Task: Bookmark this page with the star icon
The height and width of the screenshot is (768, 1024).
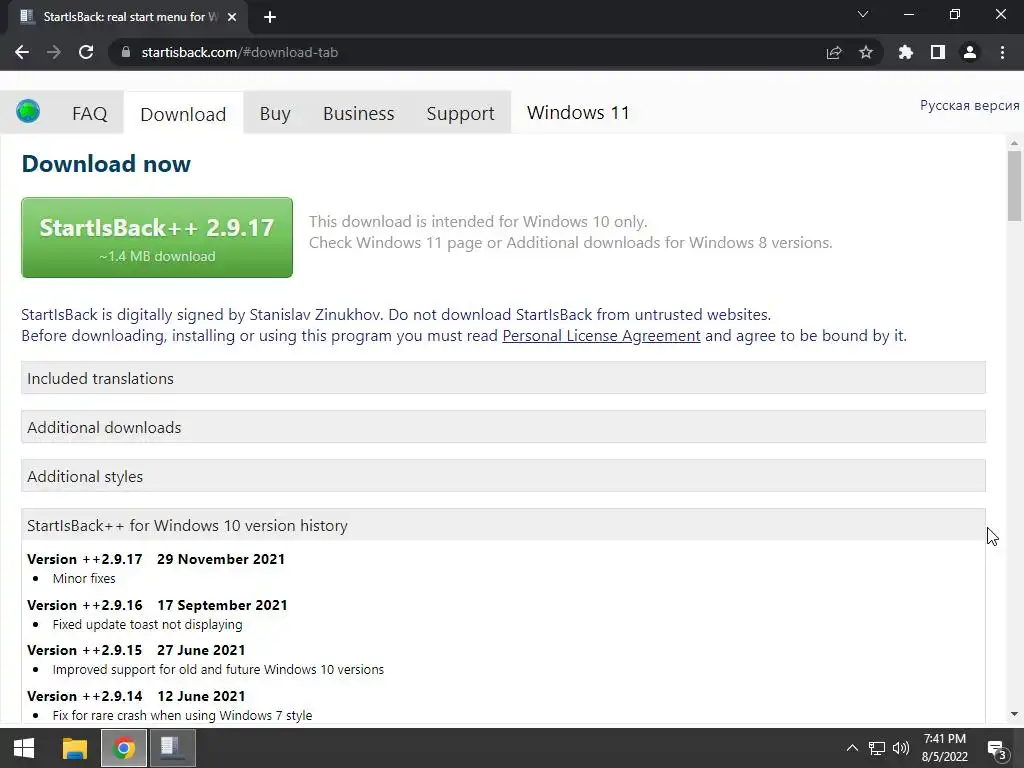Action: pyautogui.click(x=866, y=52)
